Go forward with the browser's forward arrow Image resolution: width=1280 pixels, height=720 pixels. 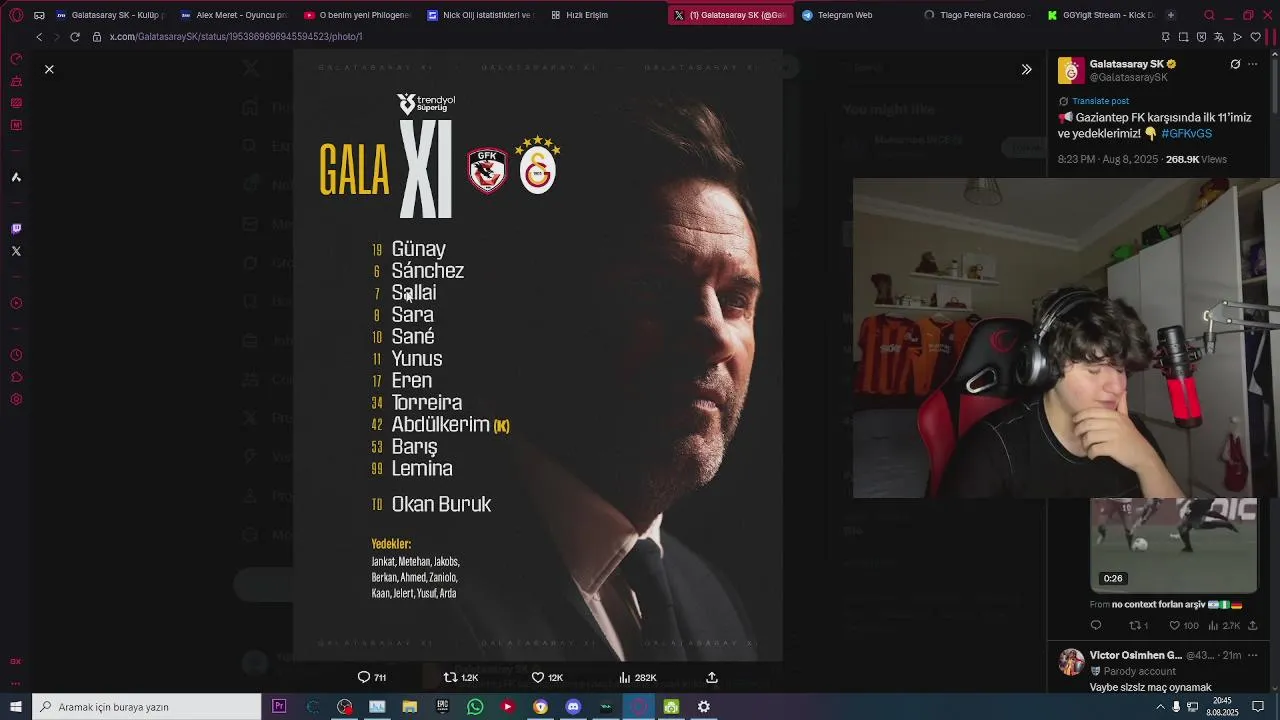(x=56, y=37)
